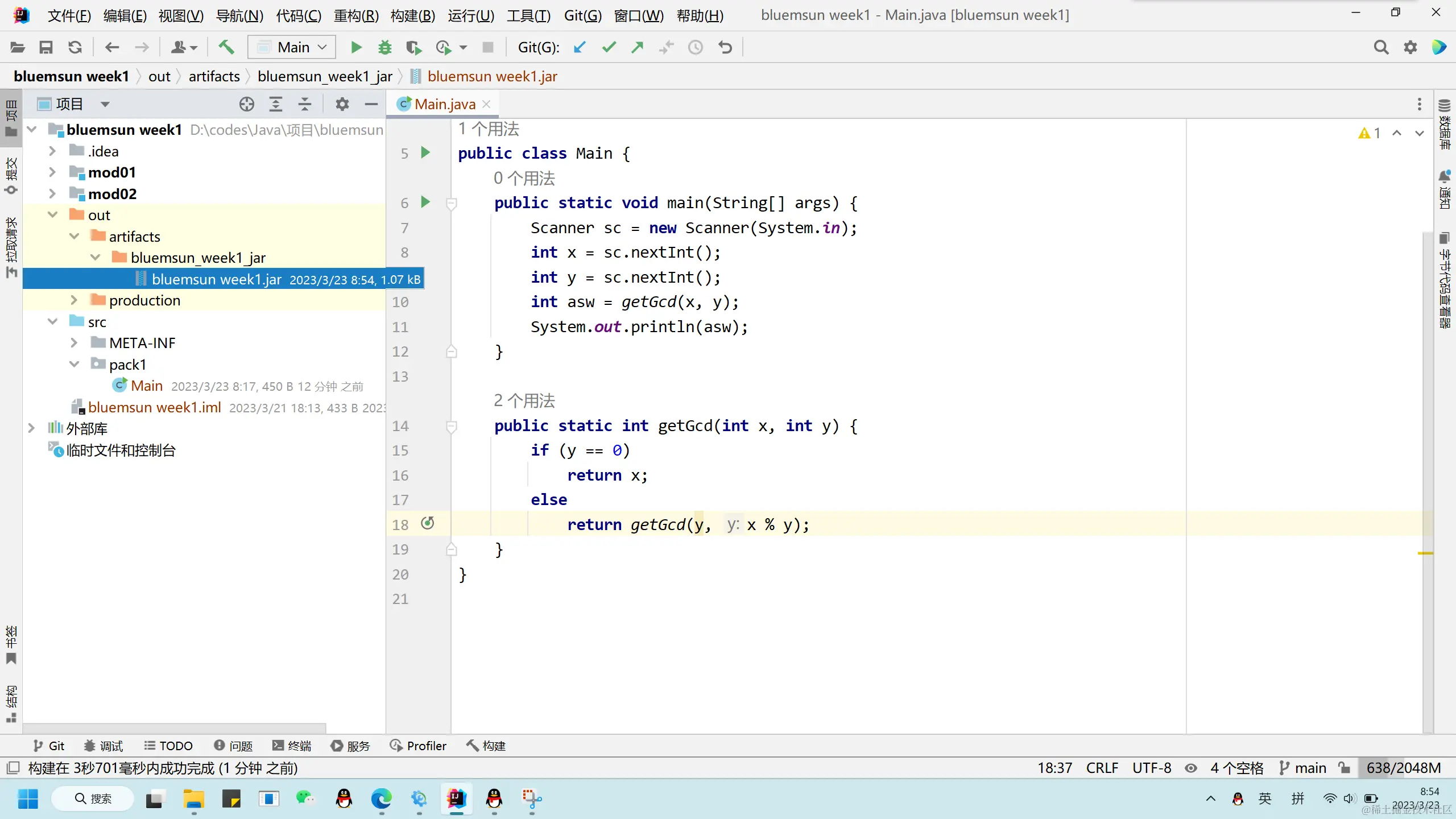
Task: Click the memory indicator 638/2048M
Action: 1403,768
